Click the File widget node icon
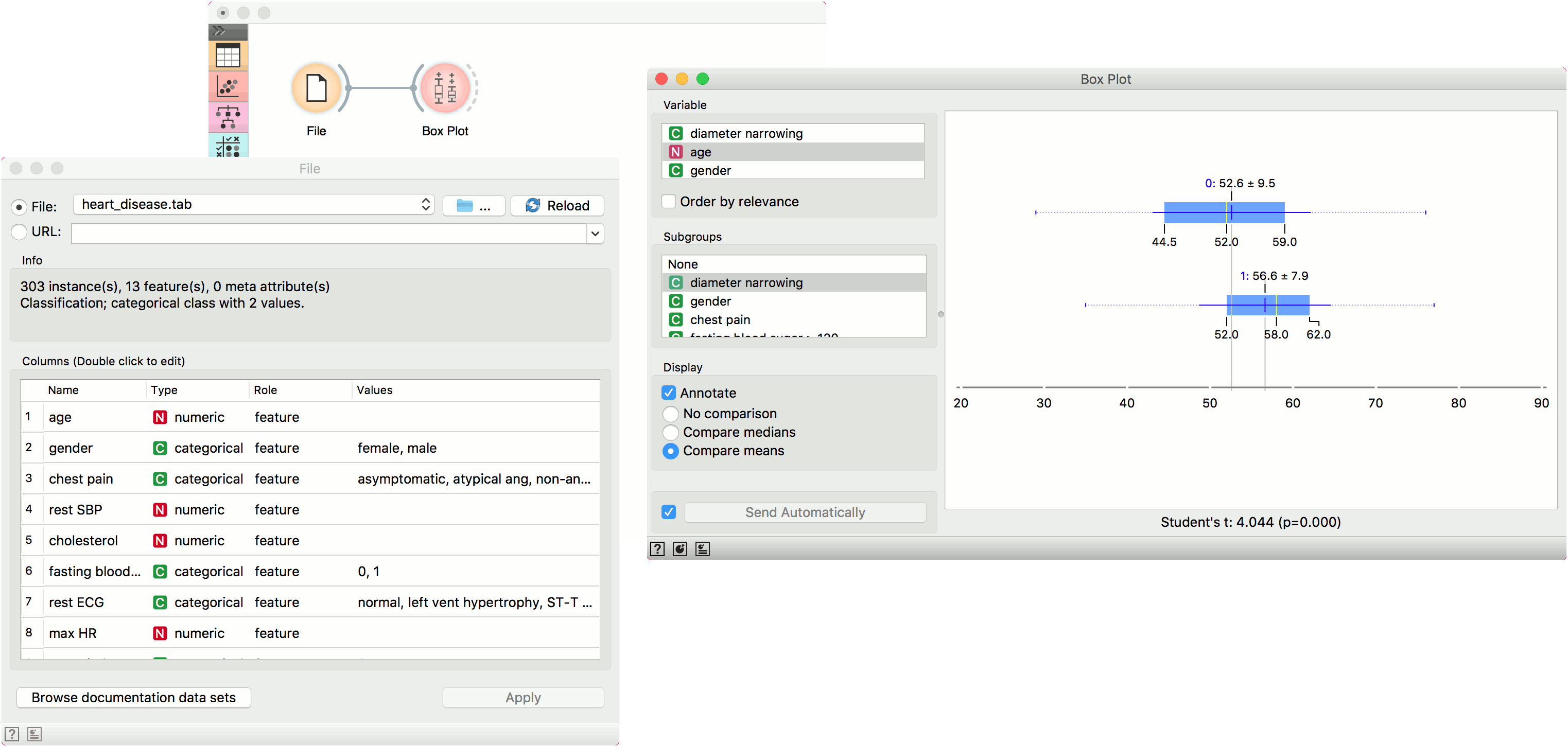Image resolution: width=1568 pixels, height=747 pixels. (x=317, y=88)
